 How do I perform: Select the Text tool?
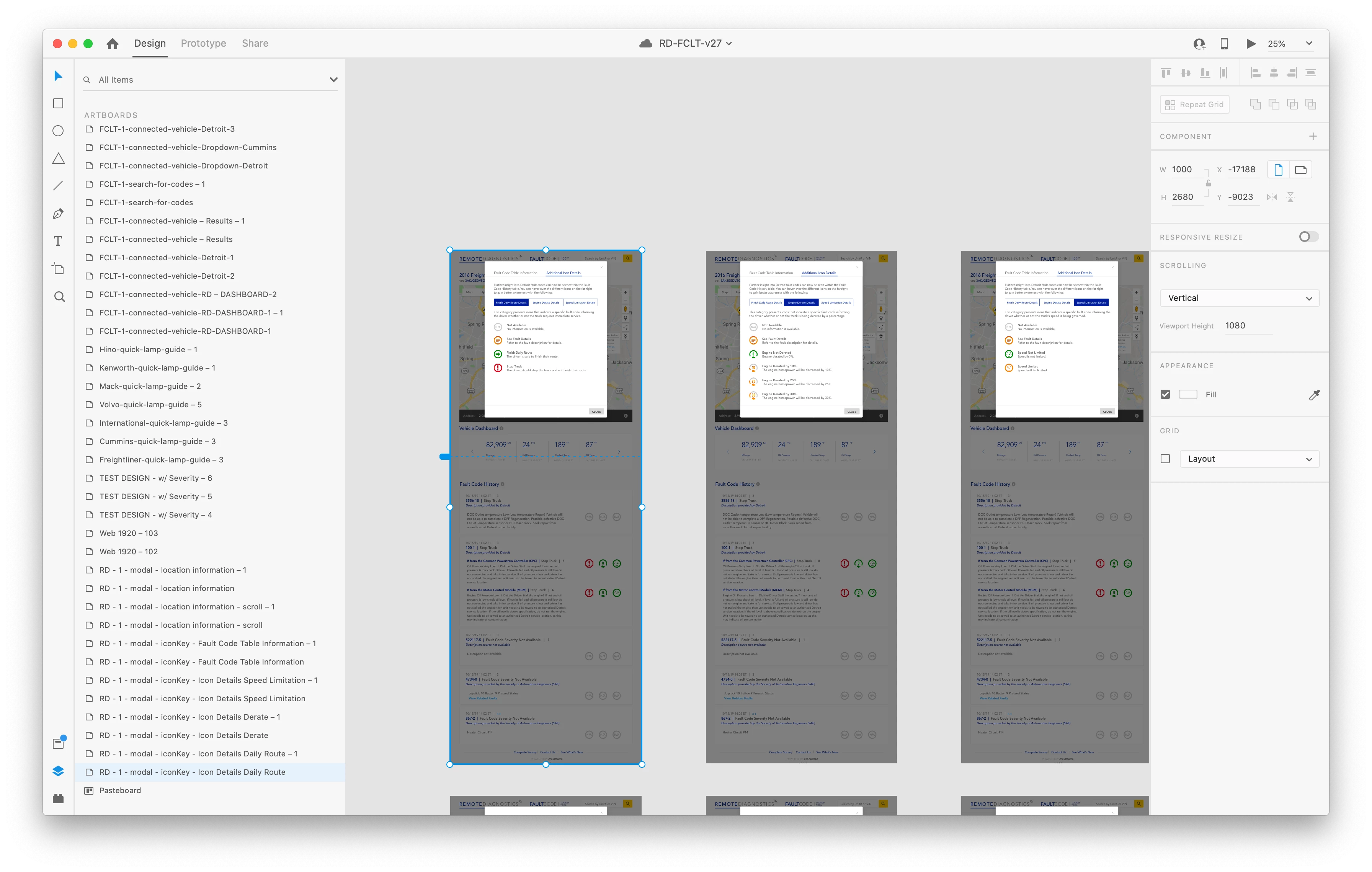[x=58, y=241]
